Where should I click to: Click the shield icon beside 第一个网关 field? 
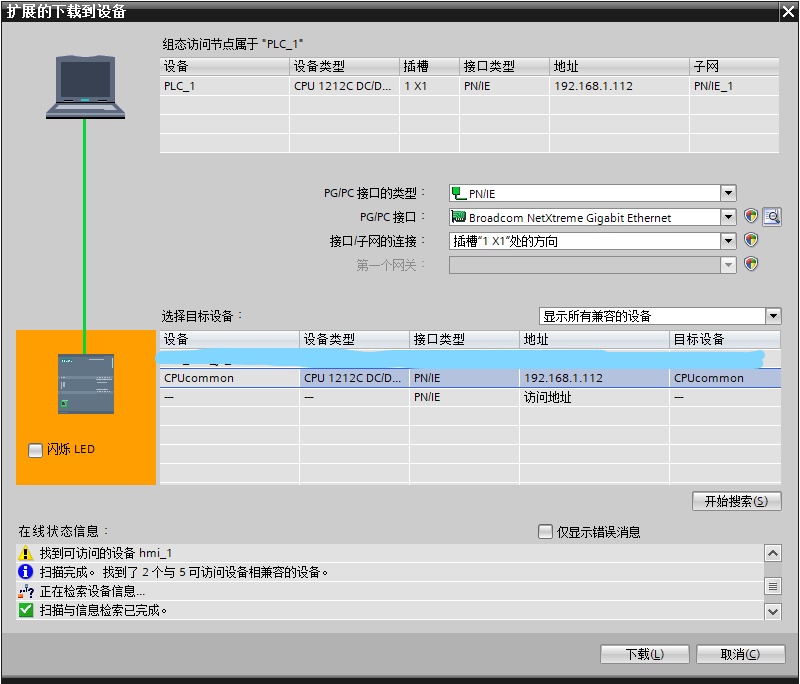(x=751, y=264)
